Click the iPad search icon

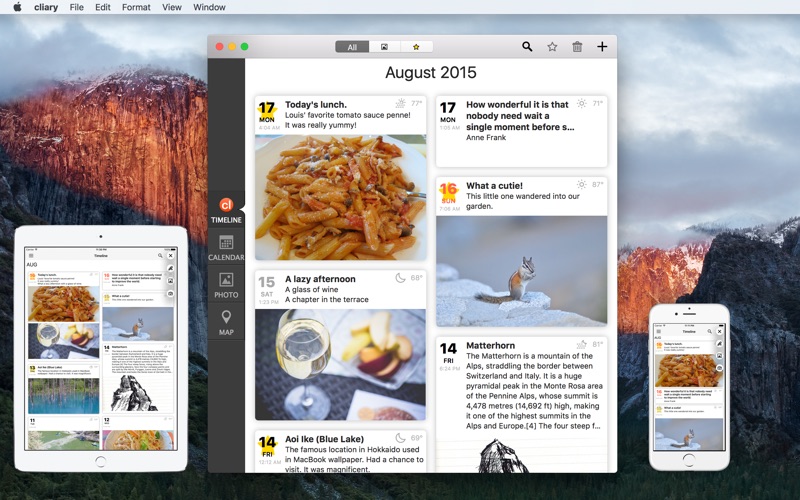160,256
